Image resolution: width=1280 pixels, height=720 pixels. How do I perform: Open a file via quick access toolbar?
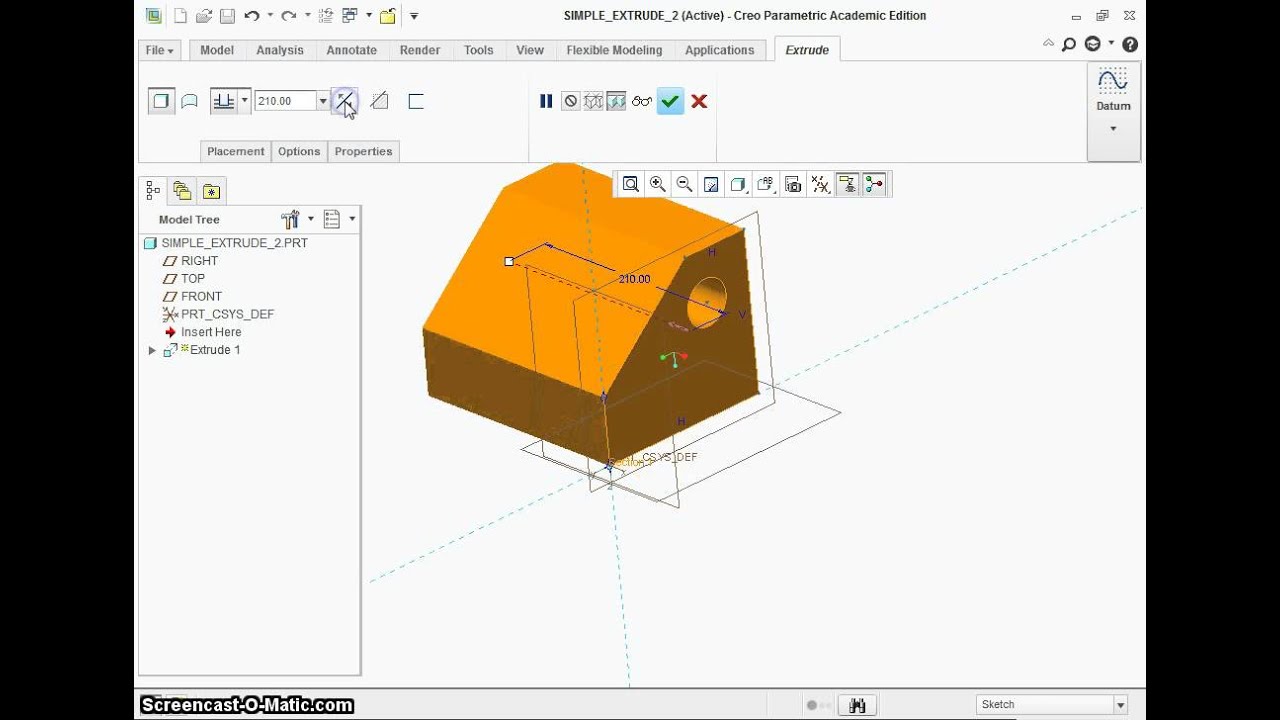point(204,16)
